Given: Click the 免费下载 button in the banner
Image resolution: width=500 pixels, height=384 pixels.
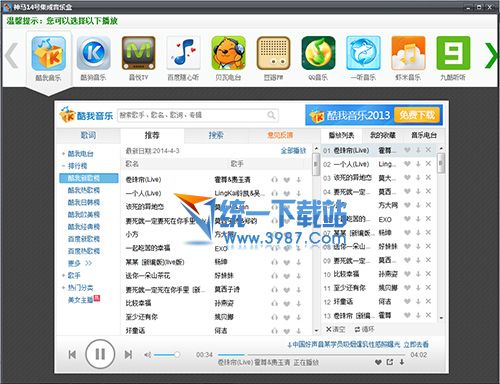Looking at the screenshot, I should pos(417,115).
